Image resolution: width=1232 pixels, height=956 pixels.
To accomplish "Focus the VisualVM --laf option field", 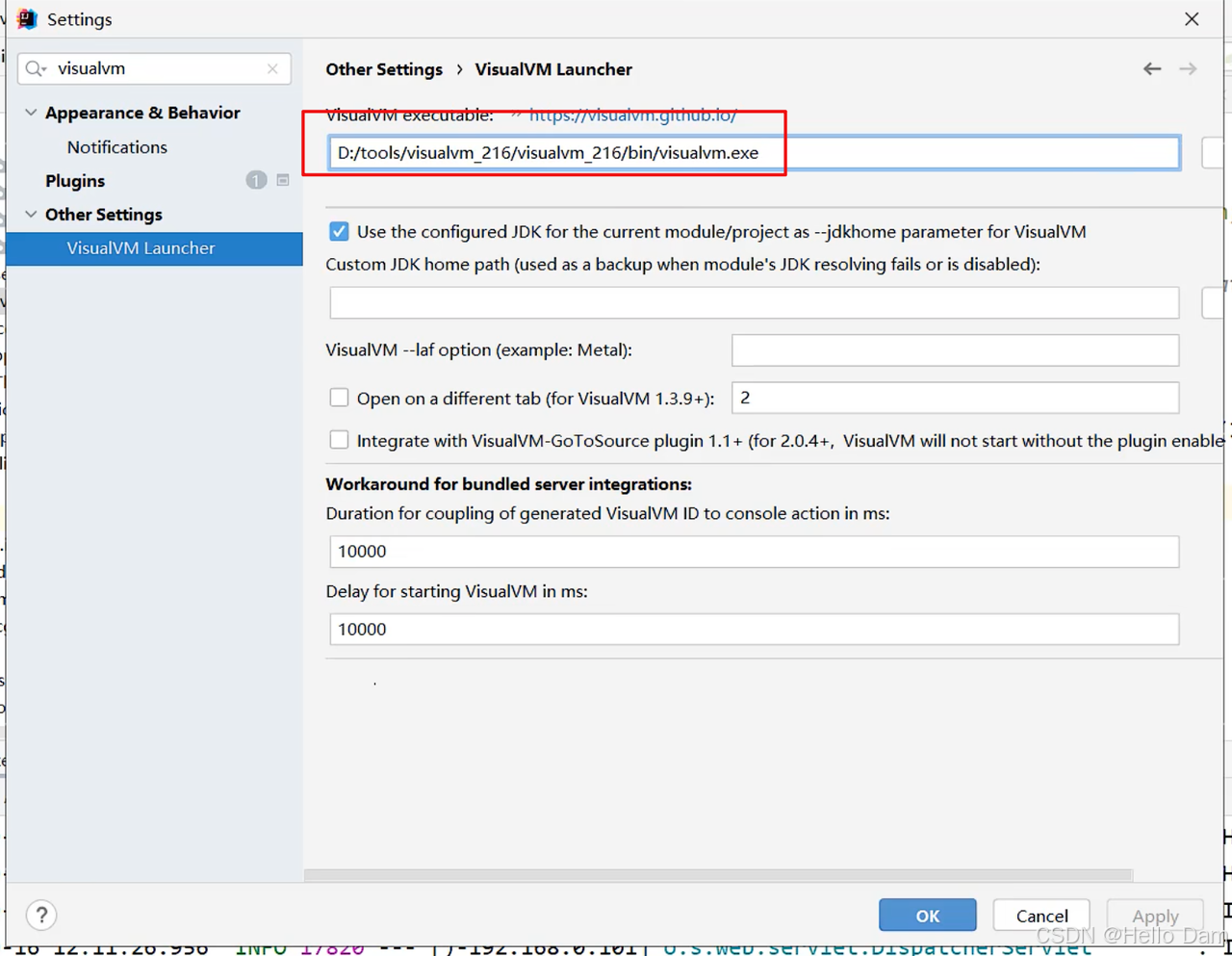I will (955, 350).
